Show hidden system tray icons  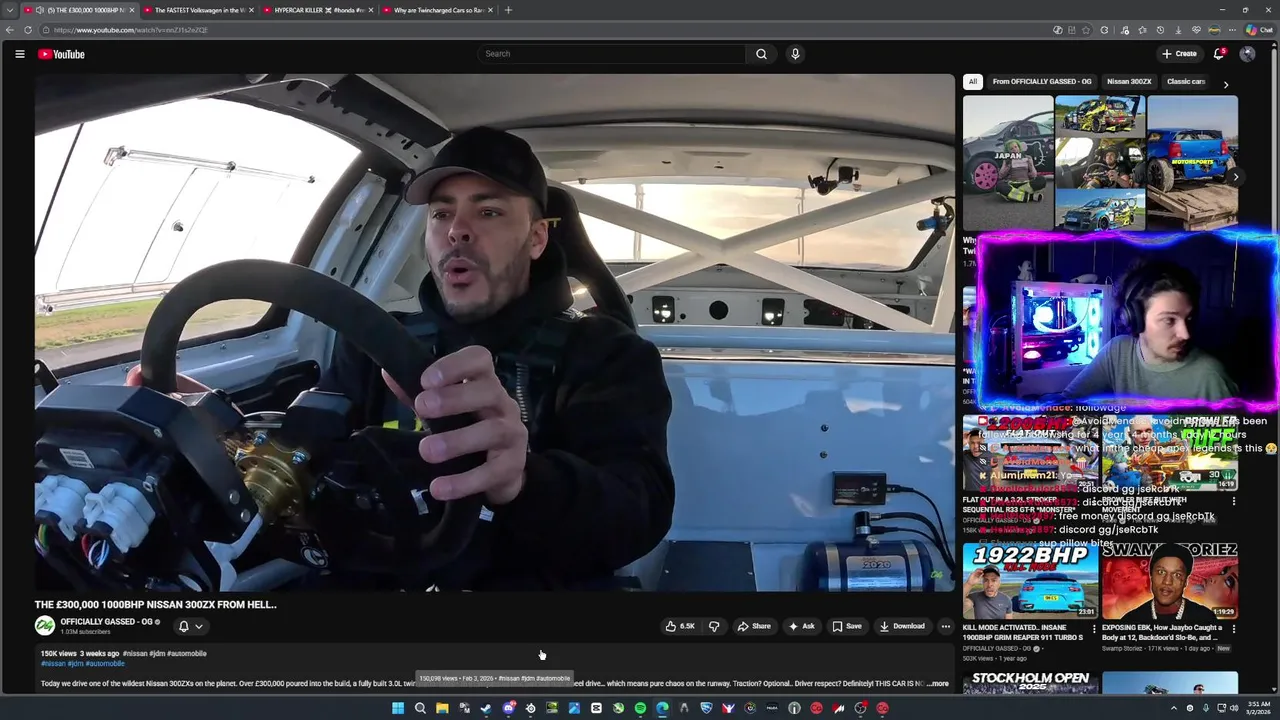coord(1174,708)
